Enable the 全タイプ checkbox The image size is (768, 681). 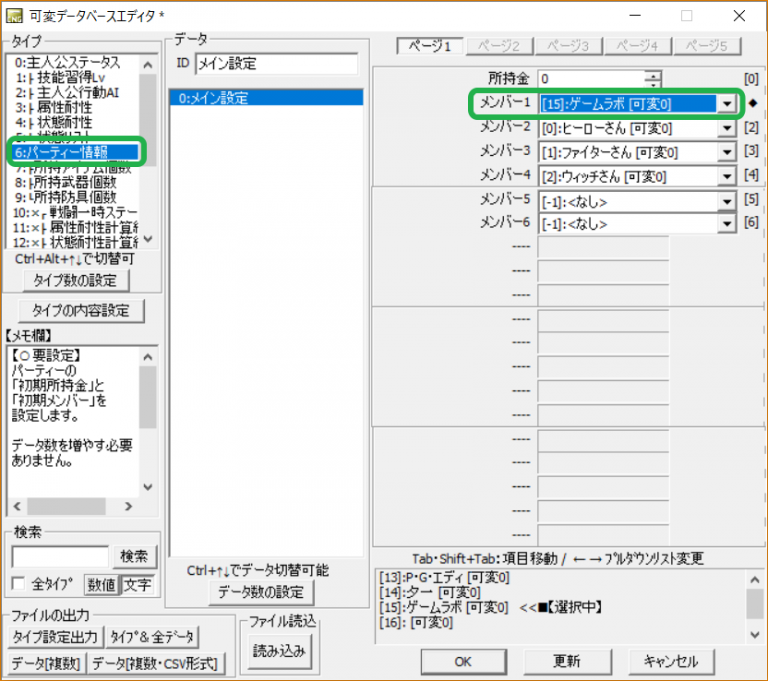point(17,584)
